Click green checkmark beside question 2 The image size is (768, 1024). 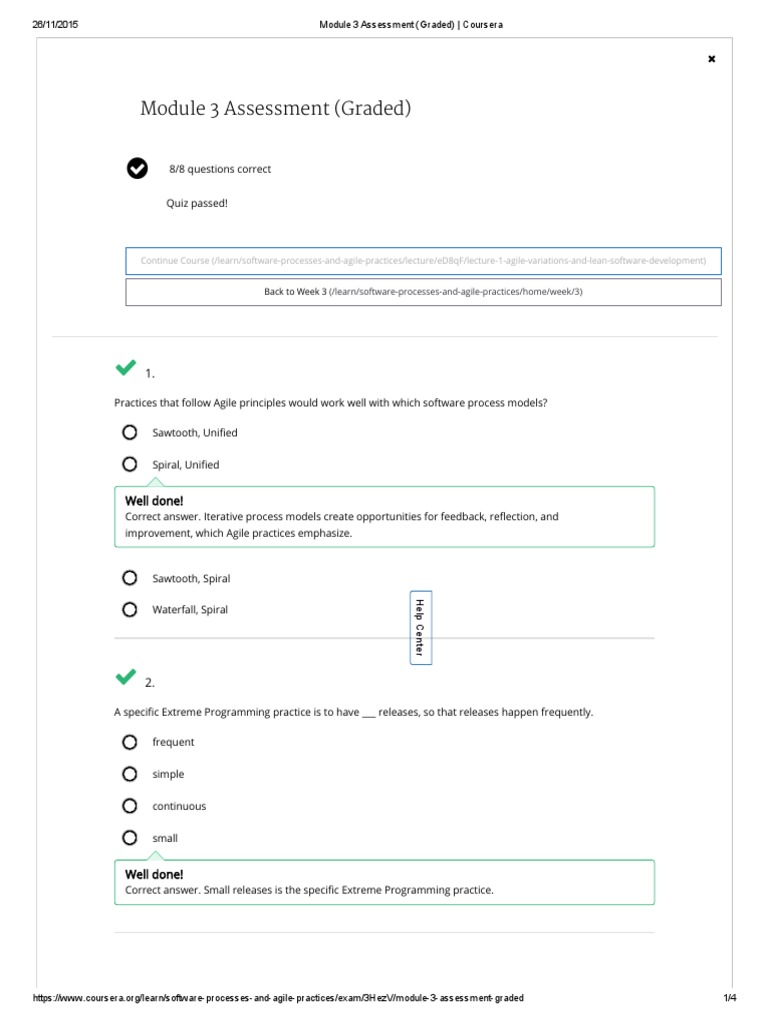[x=125, y=677]
